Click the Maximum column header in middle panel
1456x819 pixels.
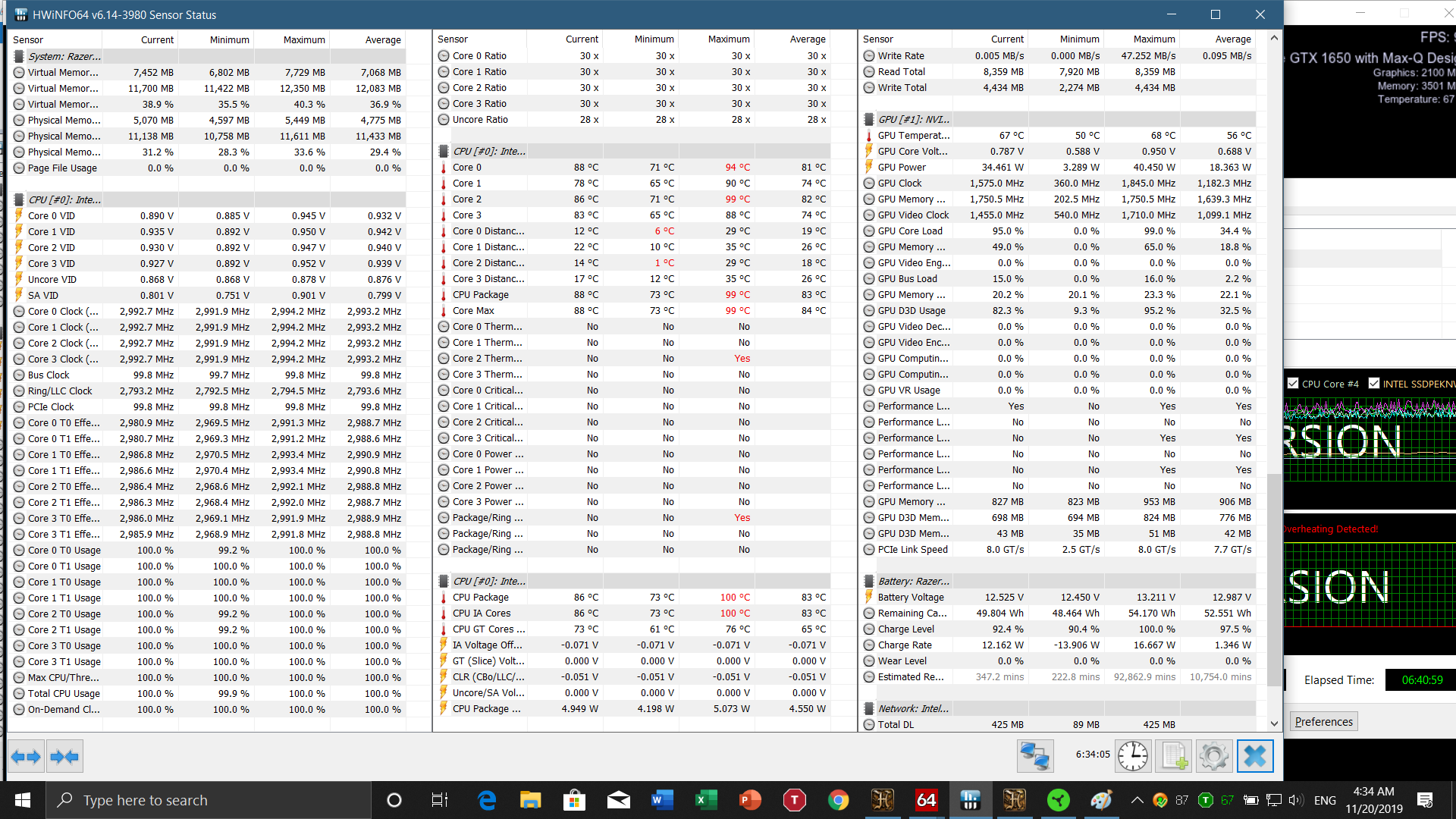click(729, 39)
